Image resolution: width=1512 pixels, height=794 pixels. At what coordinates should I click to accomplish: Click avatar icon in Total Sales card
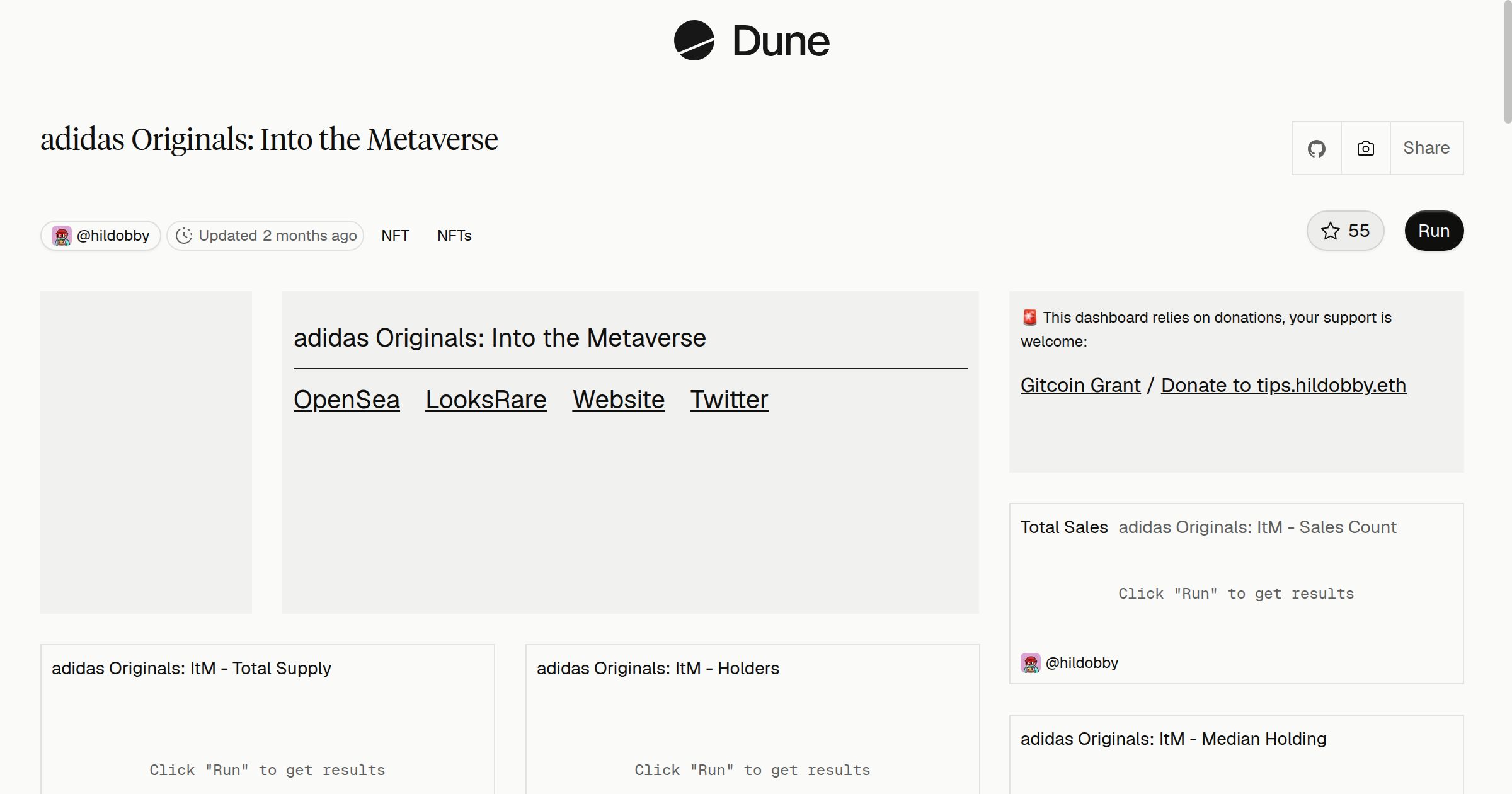point(1031,663)
